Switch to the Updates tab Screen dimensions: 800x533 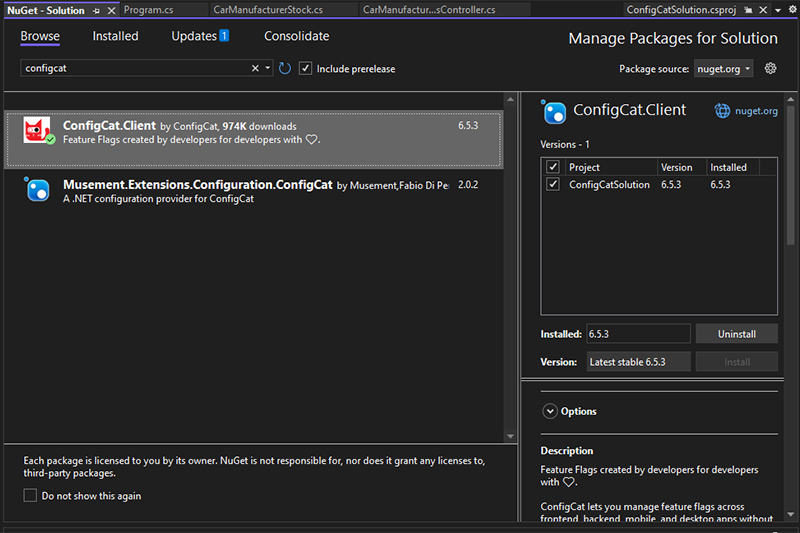[x=194, y=36]
